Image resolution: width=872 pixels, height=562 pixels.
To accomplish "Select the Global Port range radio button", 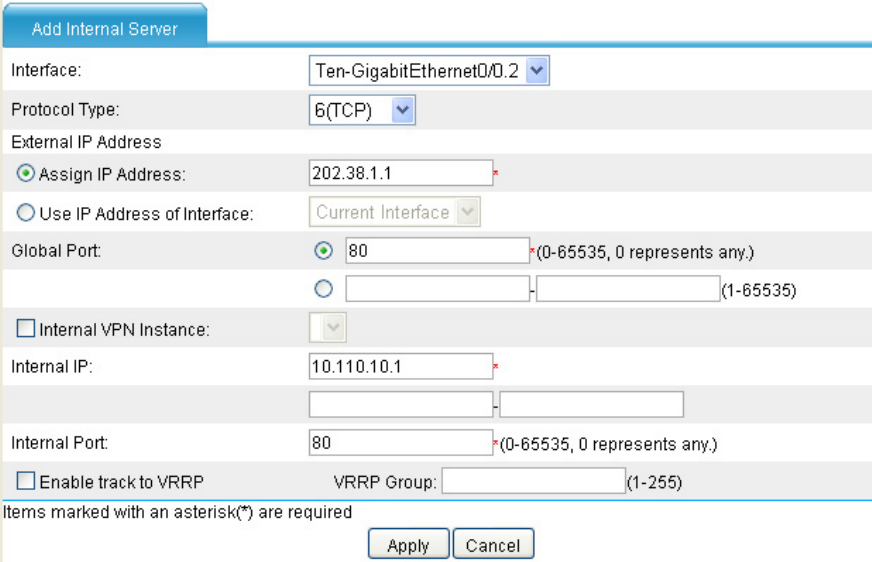I will tap(324, 289).
